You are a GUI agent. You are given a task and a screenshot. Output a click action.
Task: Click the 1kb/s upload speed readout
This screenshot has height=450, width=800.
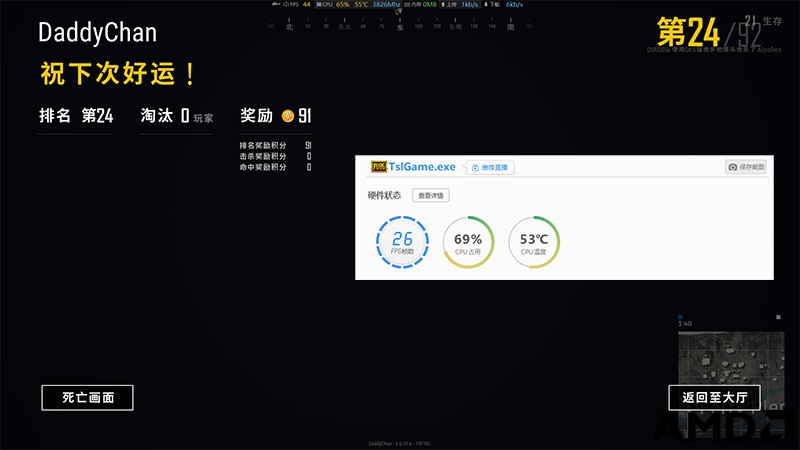pos(469,5)
